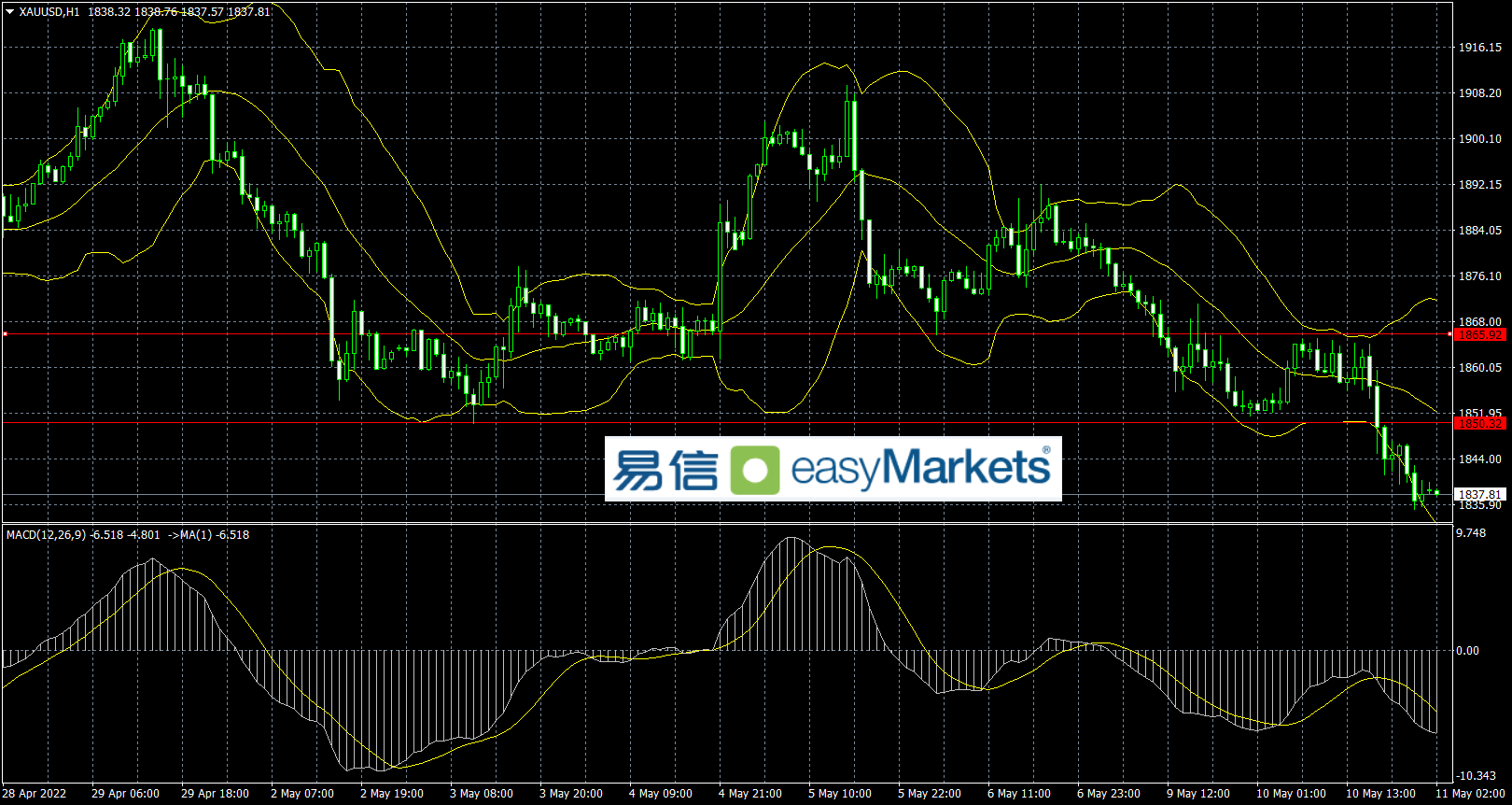This screenshot has width=1512, height=805.
Task: Click the 0.00 MACD scale value
Action: tap(1468, 651)
